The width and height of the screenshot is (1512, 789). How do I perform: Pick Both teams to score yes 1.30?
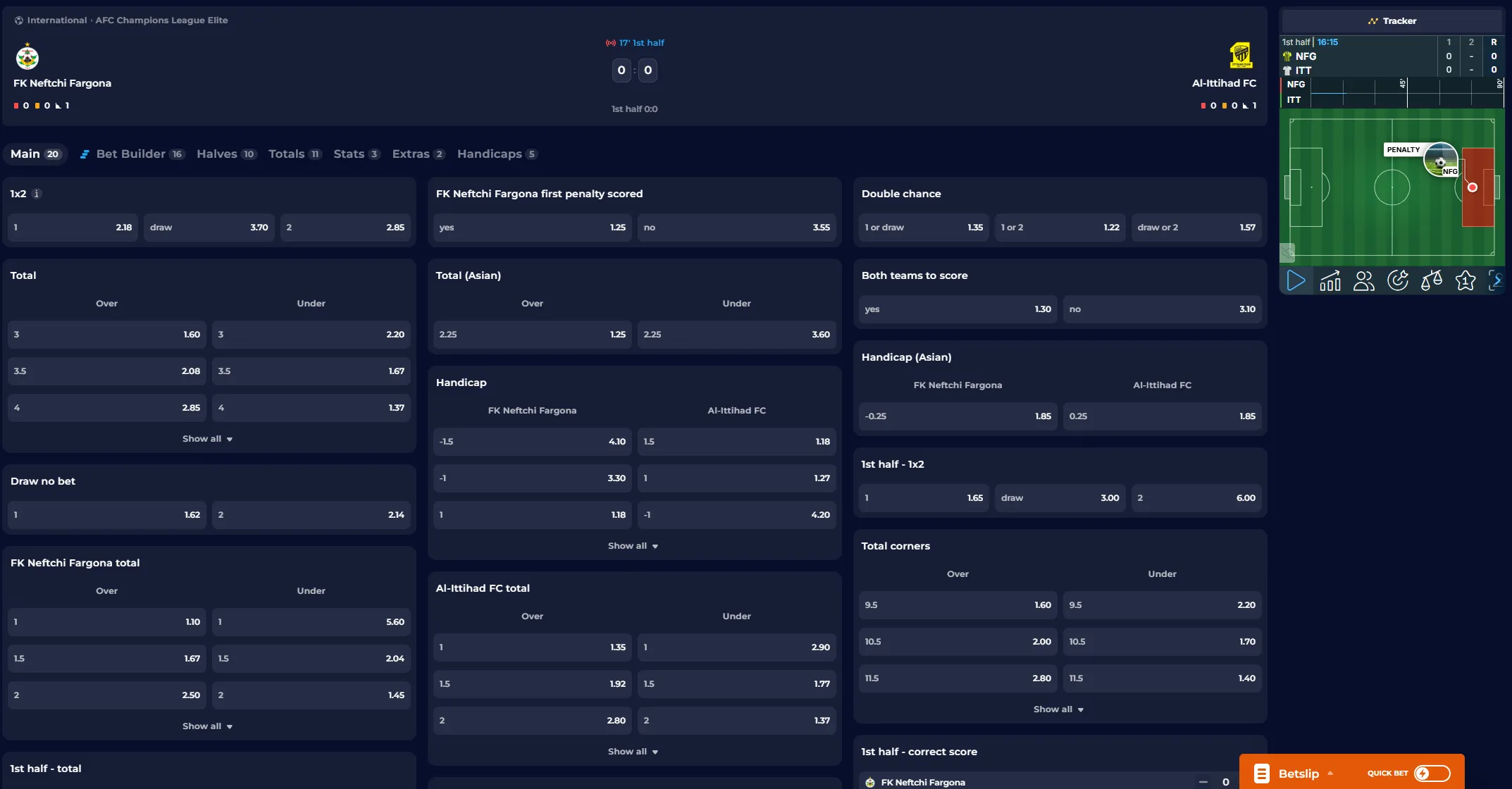[x=958, y=309]
